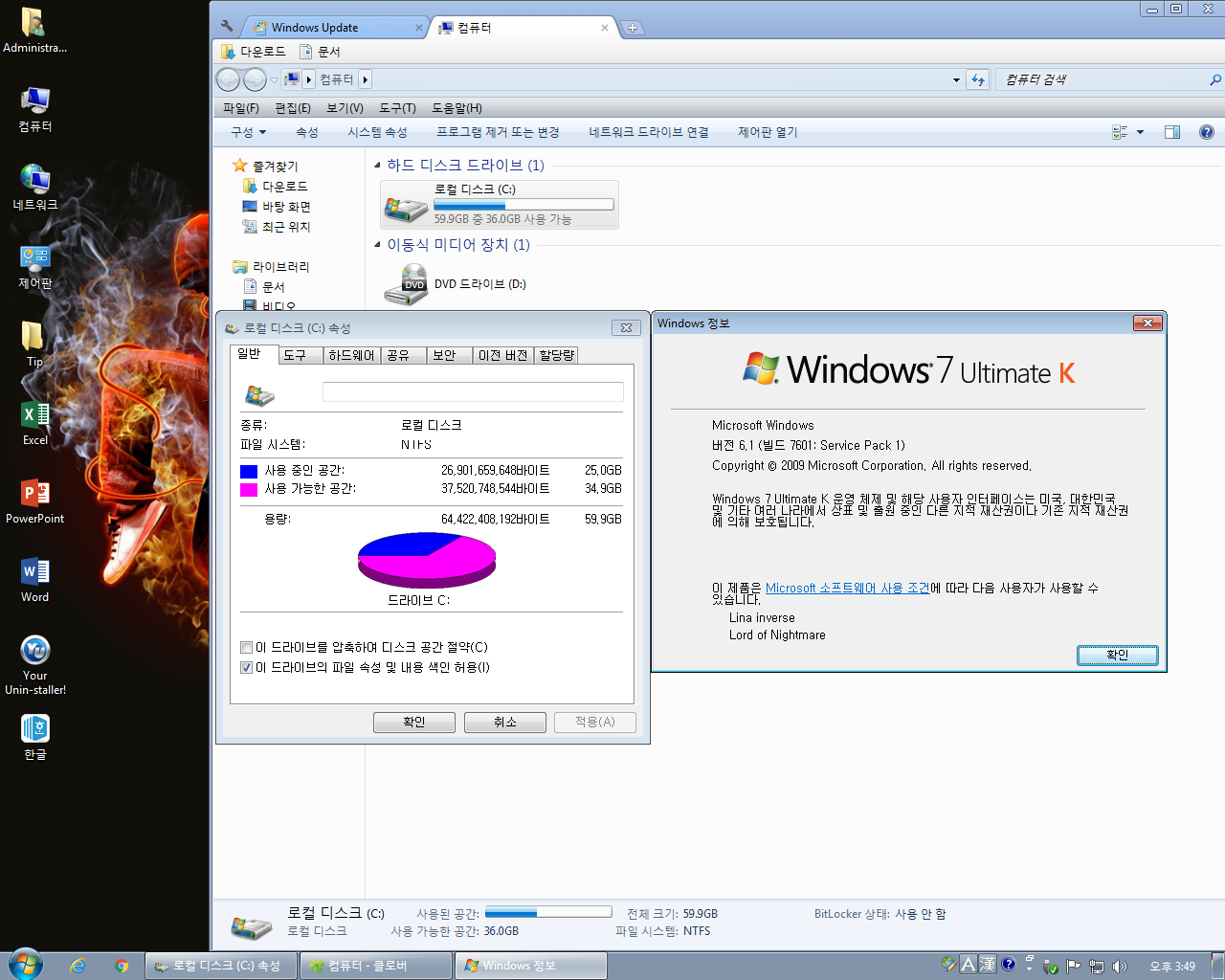The height and width of the screenshot is (980, 1225).
Task: Click 확인 in the Windows 정보 dialog
Action: click(1118, 656)
